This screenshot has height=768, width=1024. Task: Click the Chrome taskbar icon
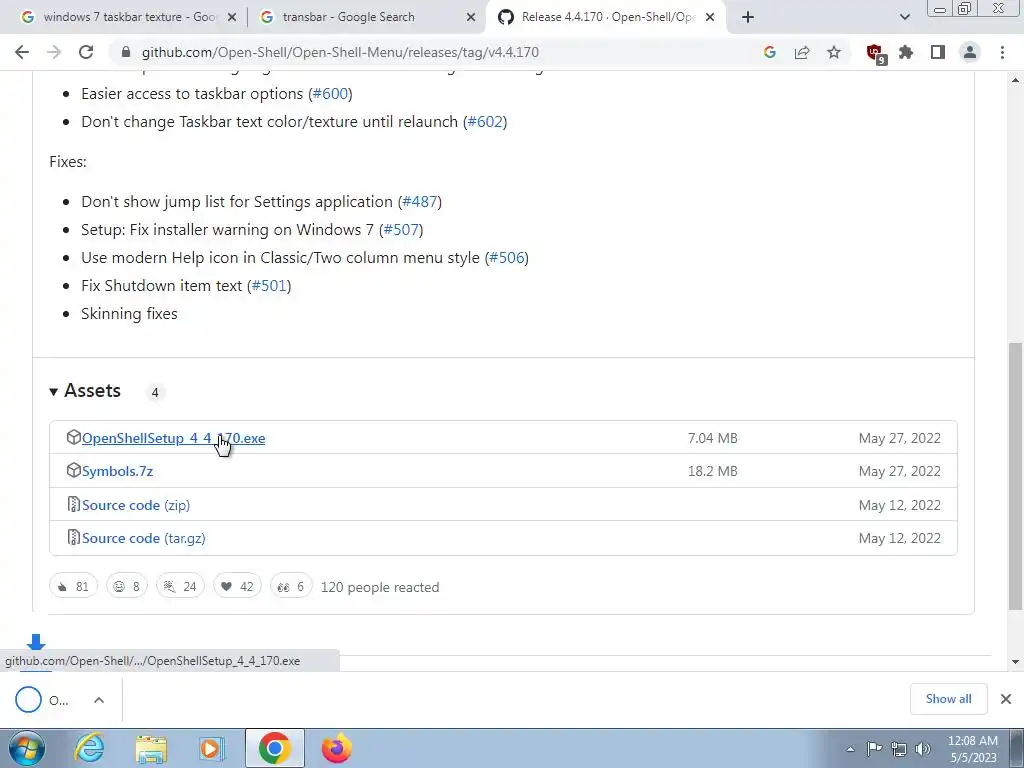(275, 748)
